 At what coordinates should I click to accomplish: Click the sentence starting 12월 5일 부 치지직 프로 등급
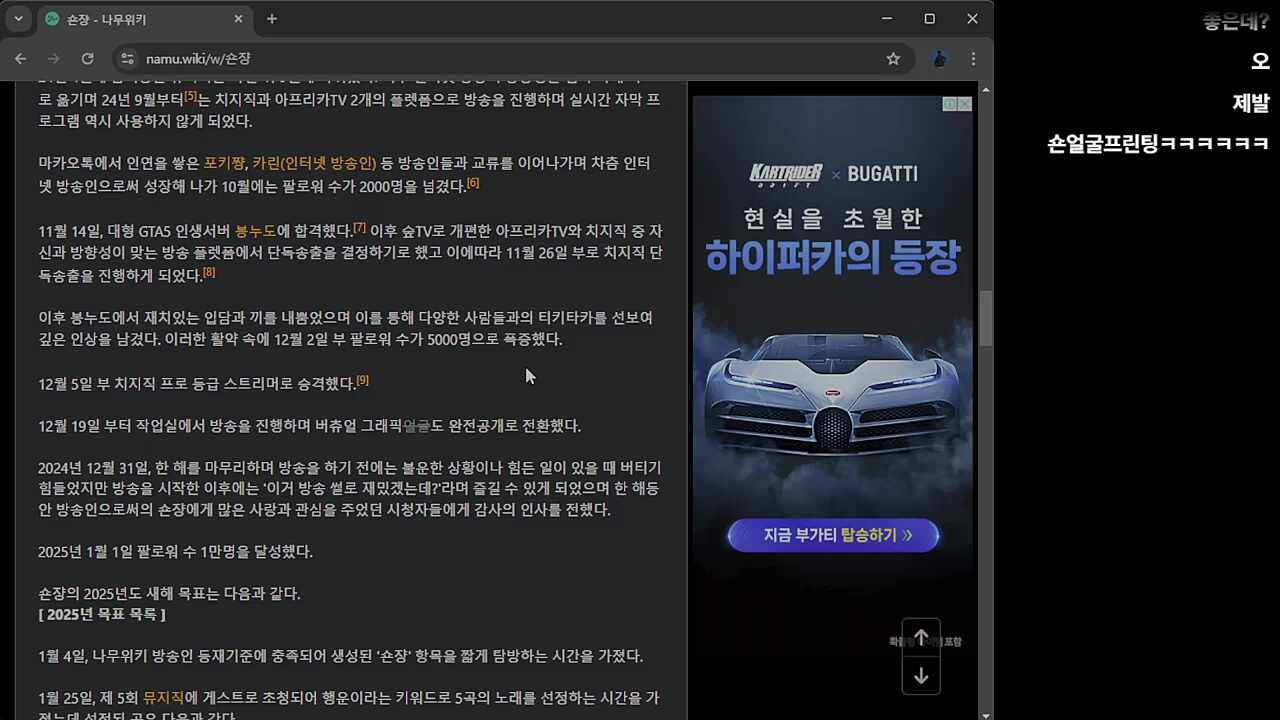tap(197, 384)
